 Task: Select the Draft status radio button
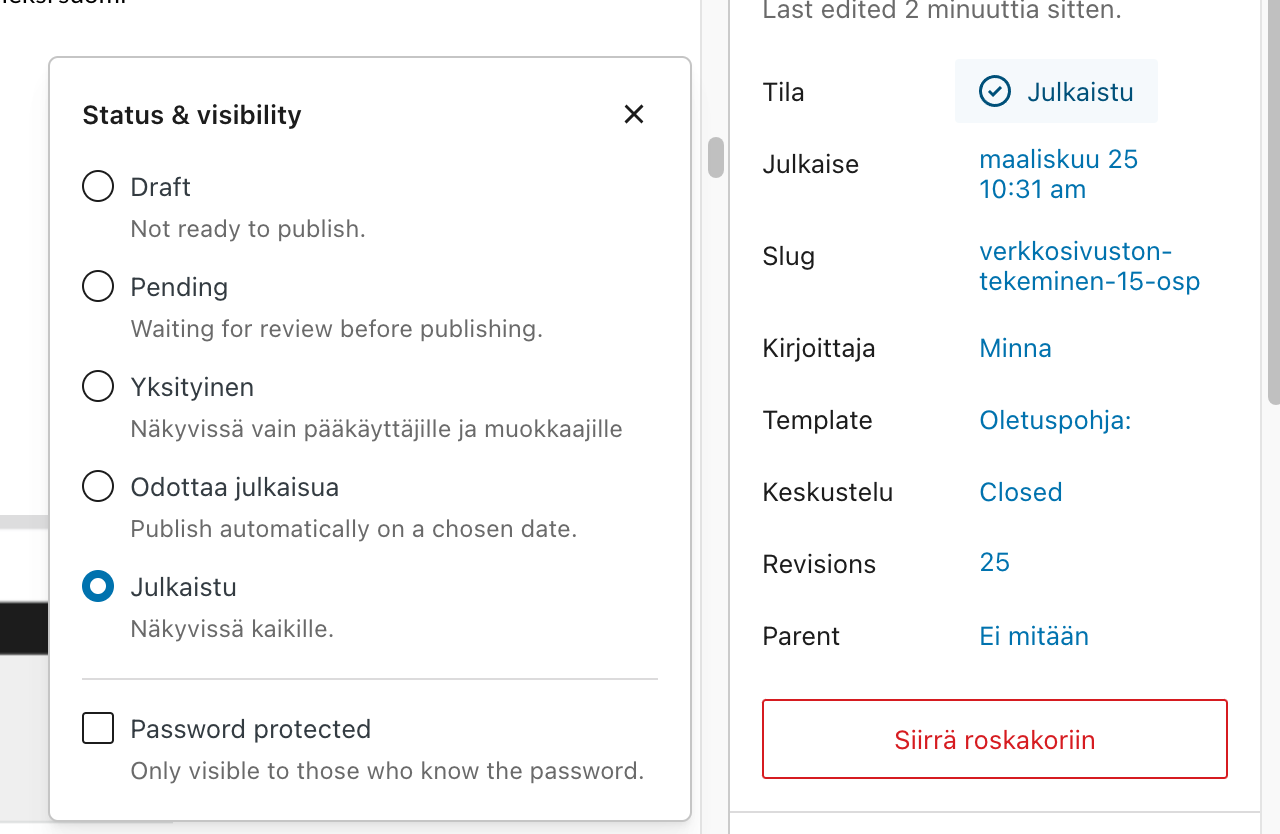click(98, 187)
